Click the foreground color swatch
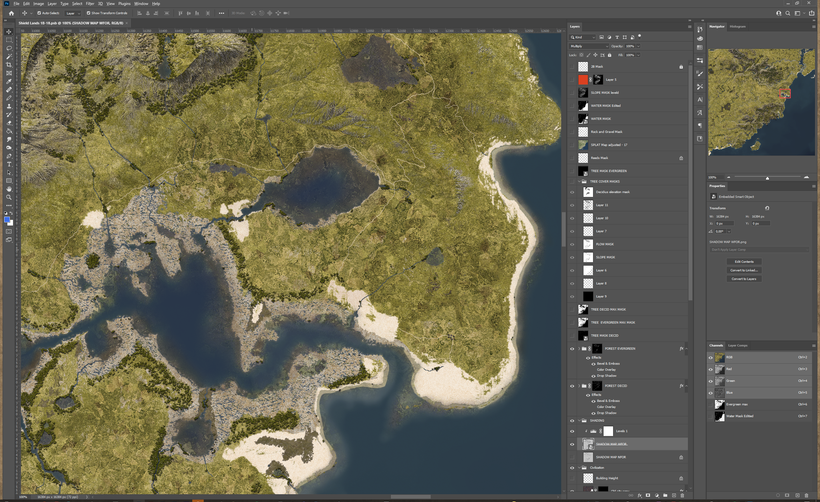 click(7, 220)
